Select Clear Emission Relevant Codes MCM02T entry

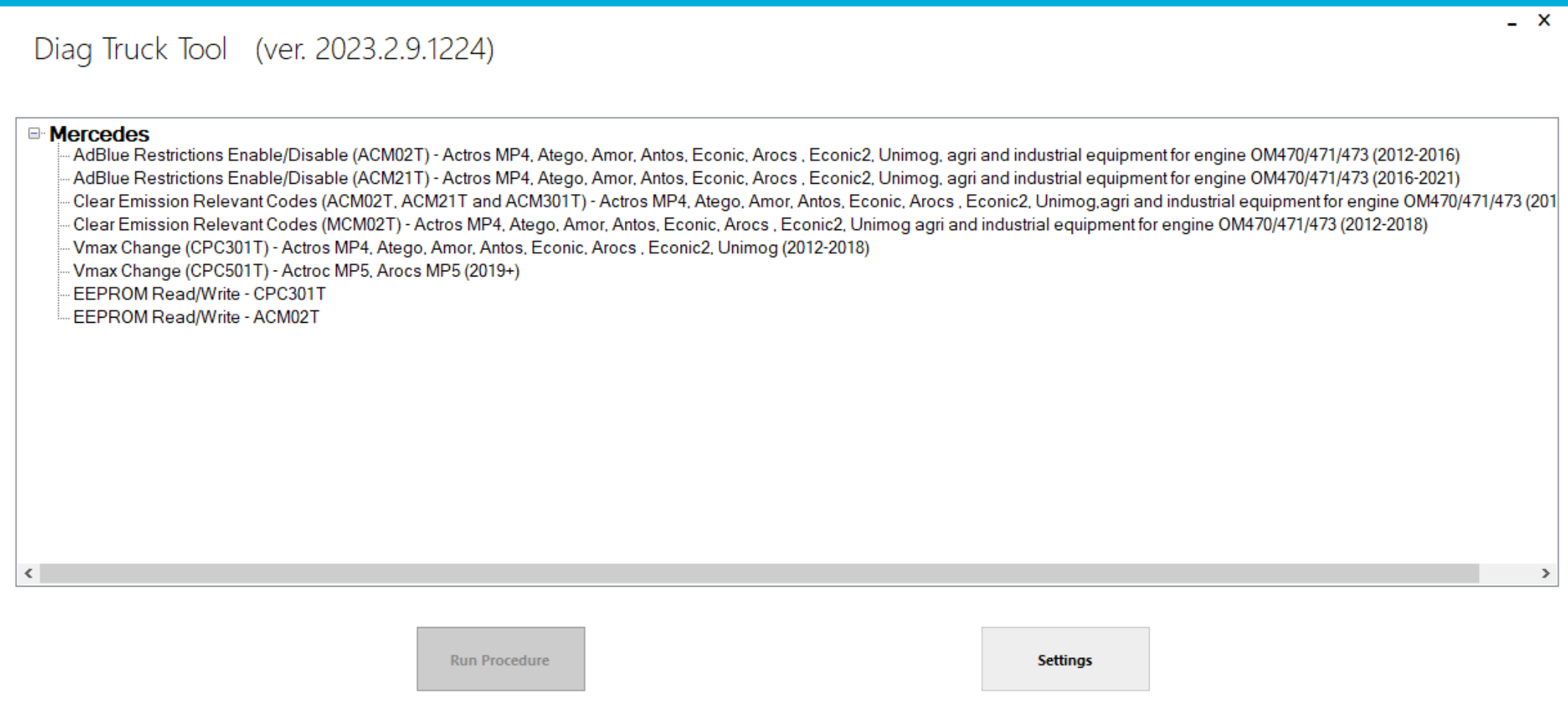tap(750, 224)
